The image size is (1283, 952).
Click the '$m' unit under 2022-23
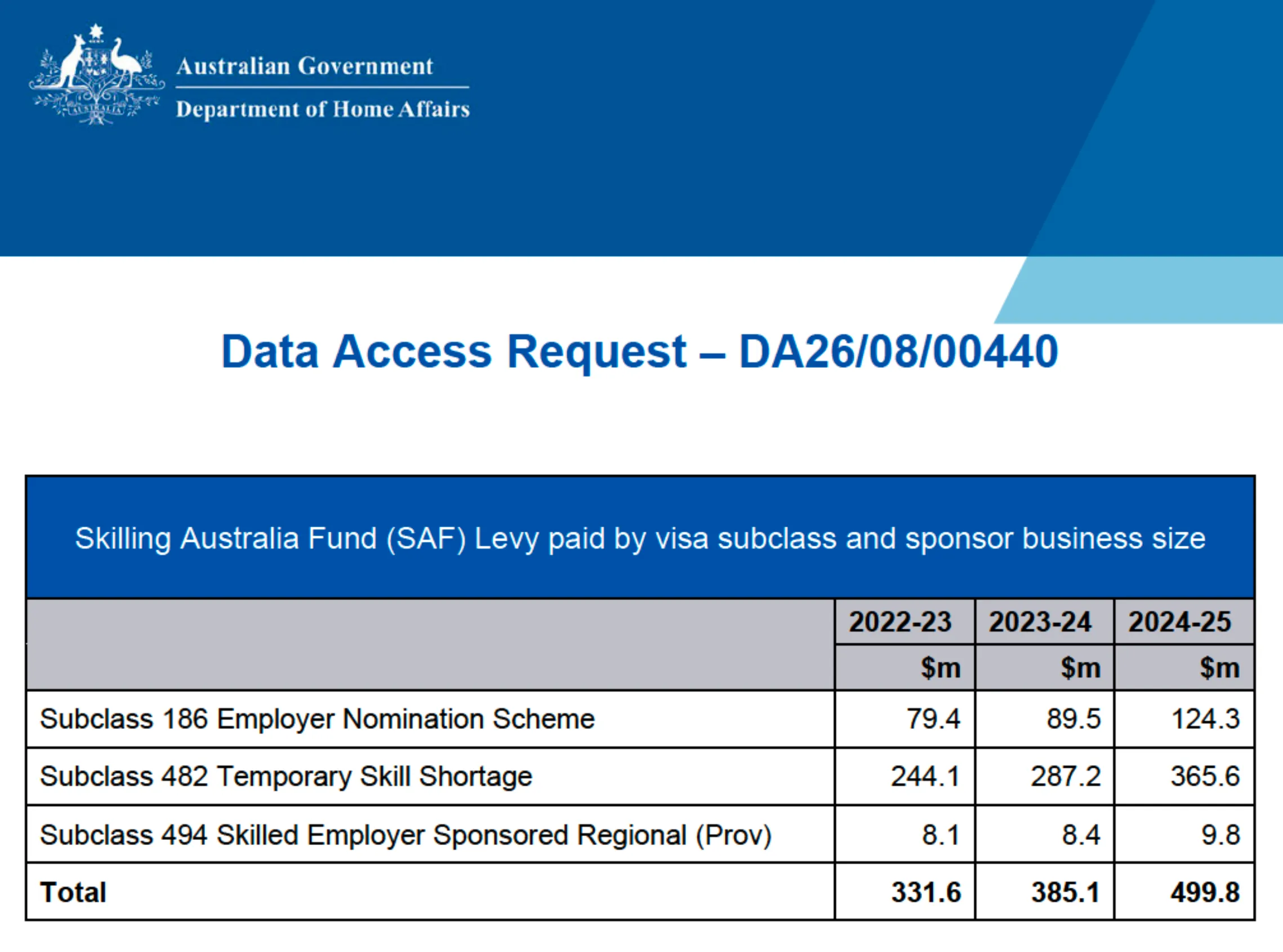(941, 668)
